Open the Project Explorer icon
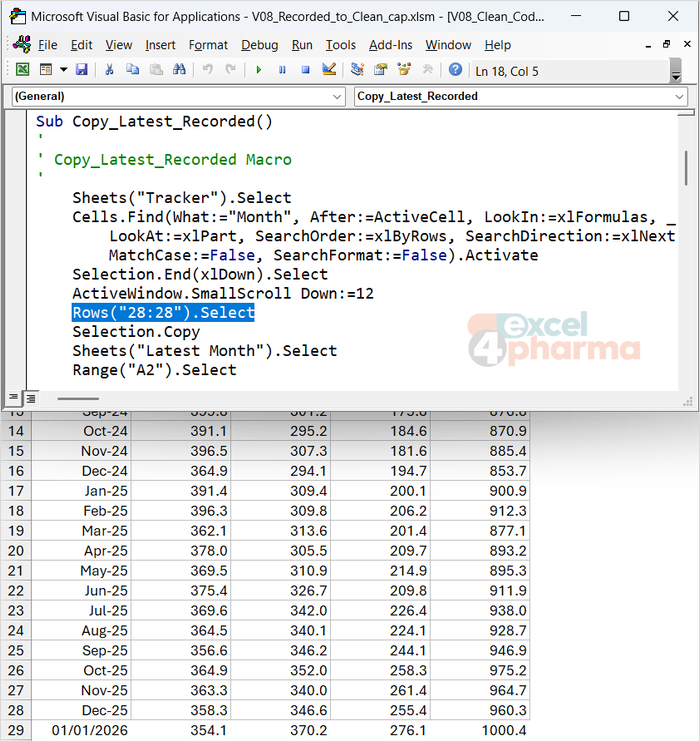The image size is (700, 742). [x=357, y=70]
